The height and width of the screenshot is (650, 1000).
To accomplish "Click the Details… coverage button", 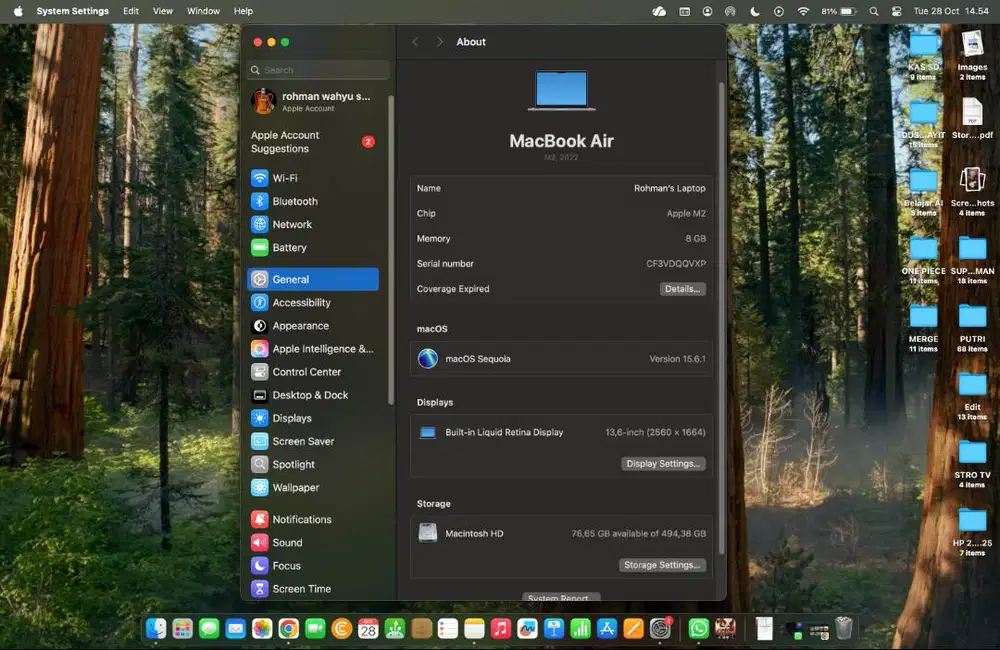I will pyautogui.click(x=682, y=289).
